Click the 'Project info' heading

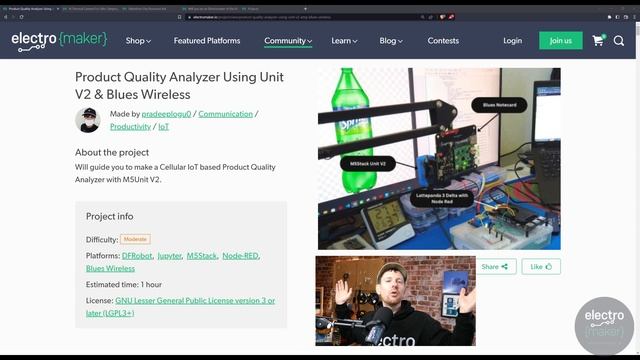[x=109, y=216]
